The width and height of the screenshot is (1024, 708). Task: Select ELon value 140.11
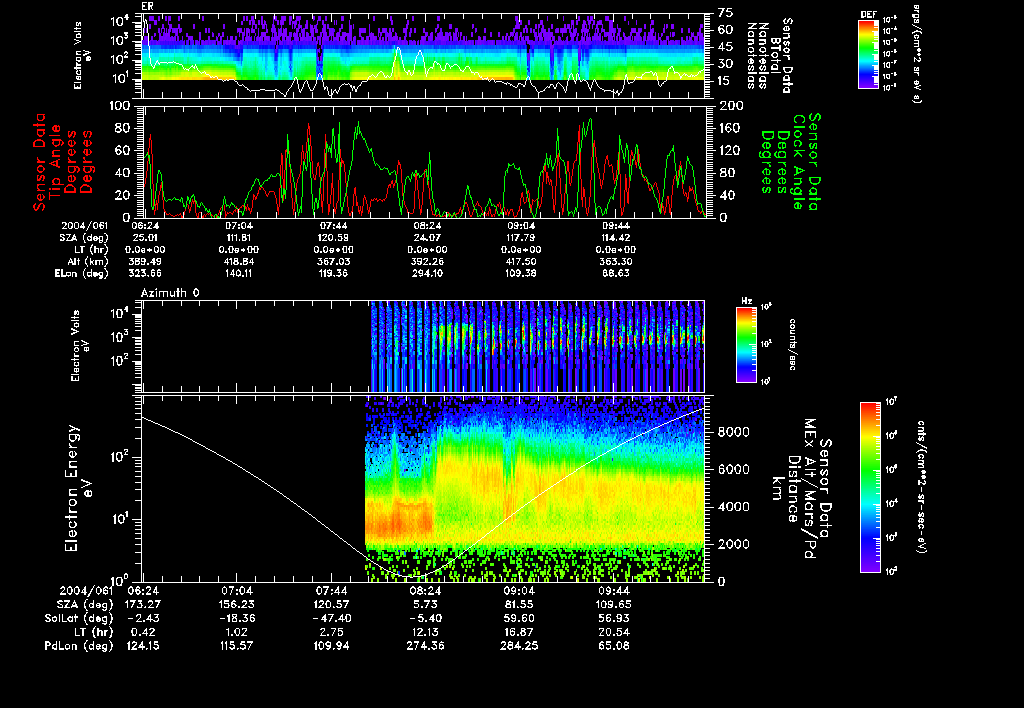pyautogui.click(x=239, y=273)
